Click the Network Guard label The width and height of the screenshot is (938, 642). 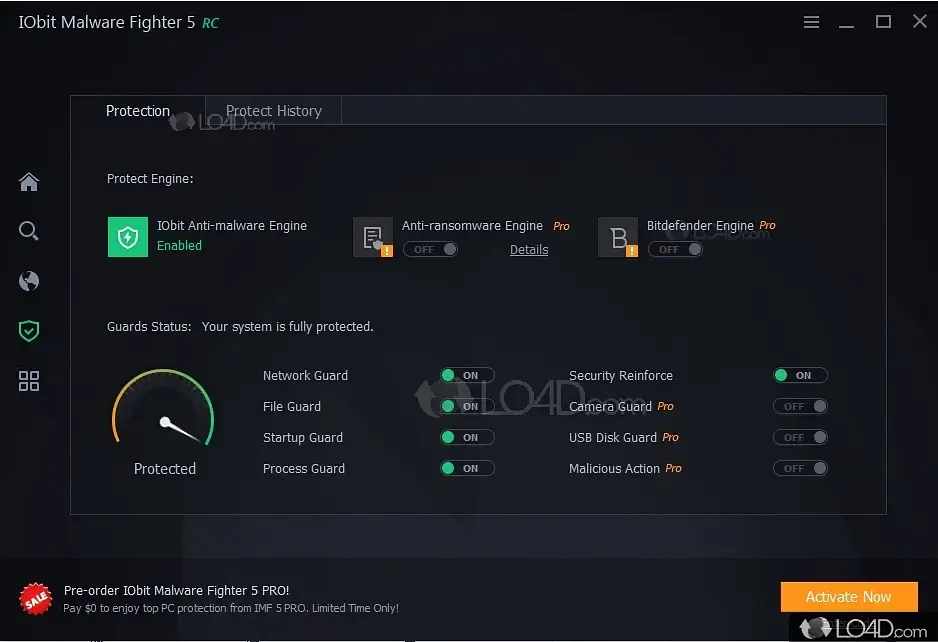[x=305, y=376]
